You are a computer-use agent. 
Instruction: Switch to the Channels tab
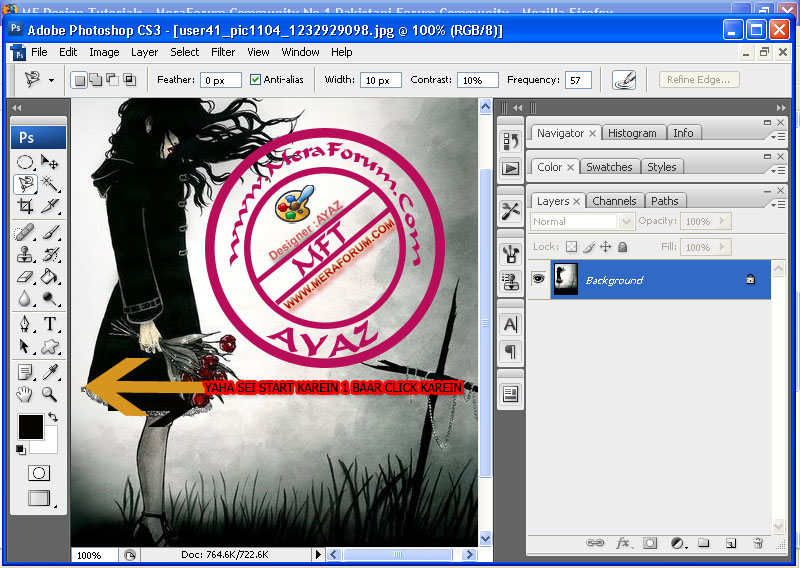point(614,201)
